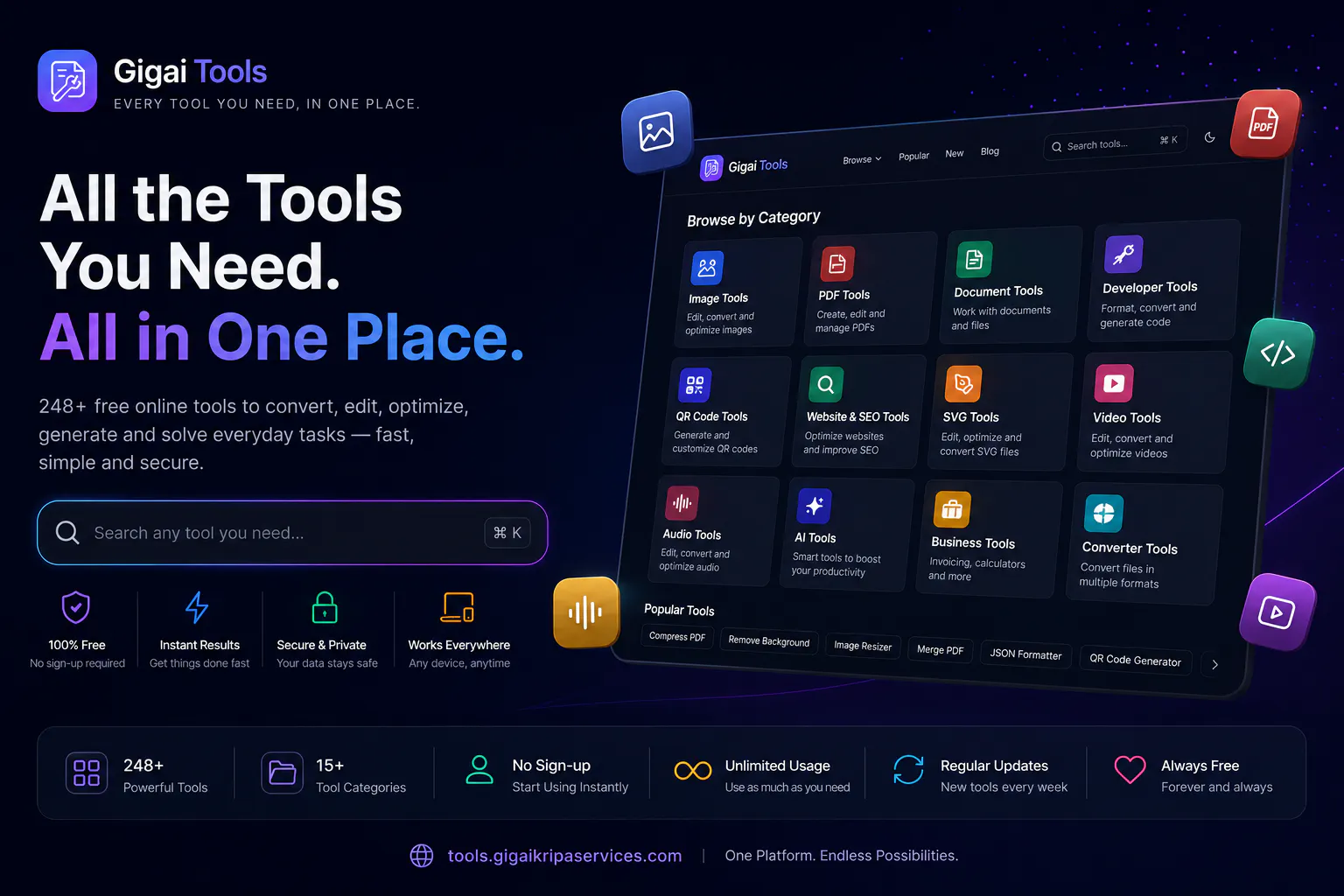Open the Blog nav item
This screenshot has width=1344, height=896.
point(990,151)
